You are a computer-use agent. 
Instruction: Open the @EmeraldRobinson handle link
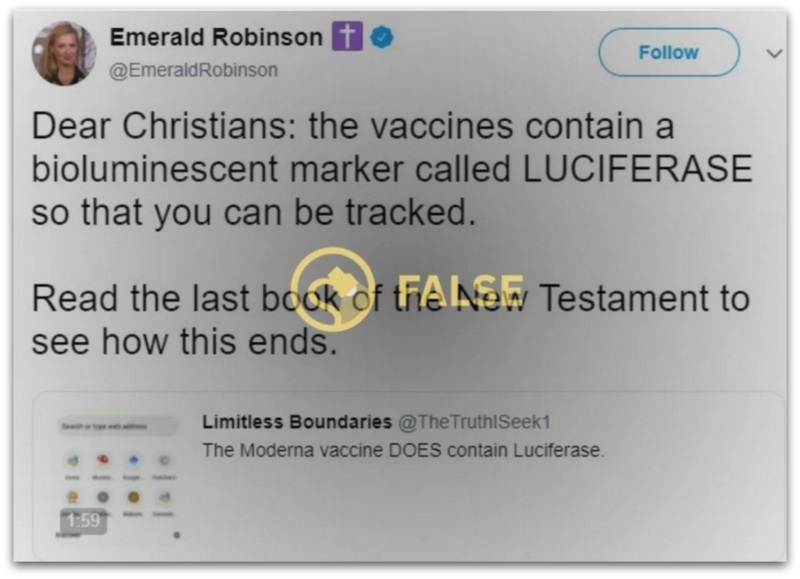pyautogui.click(x=194, y=70)
